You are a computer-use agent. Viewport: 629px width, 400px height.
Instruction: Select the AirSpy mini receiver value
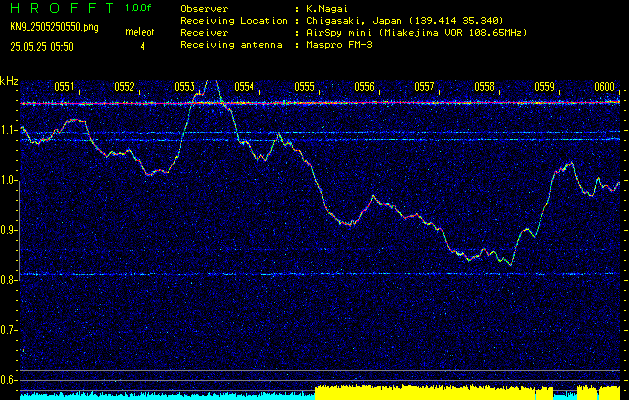point(415,32)
